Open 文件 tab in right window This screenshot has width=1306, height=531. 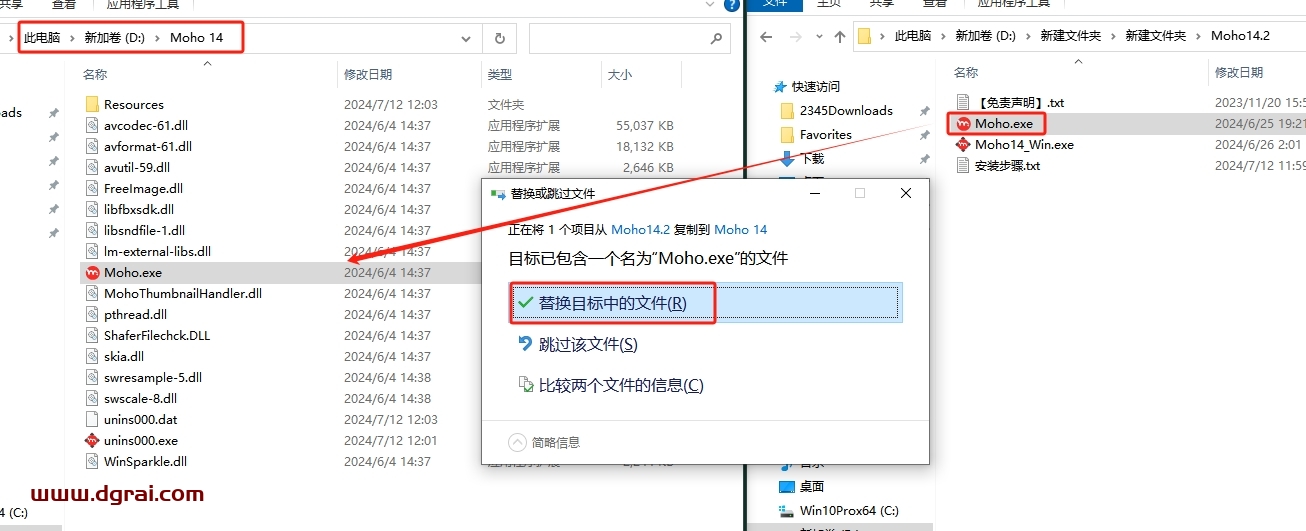[775, 4]
